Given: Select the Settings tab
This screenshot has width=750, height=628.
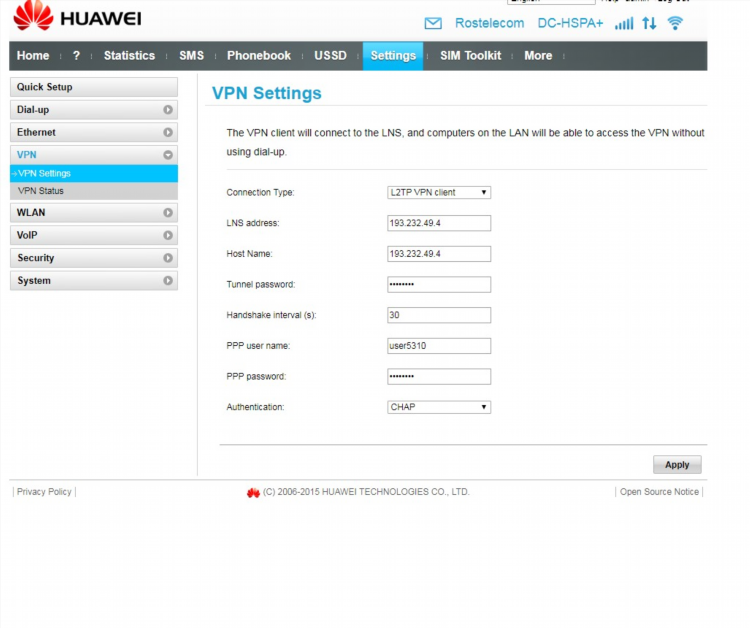Looking at the screenshot, I should (x=393, y=55).
